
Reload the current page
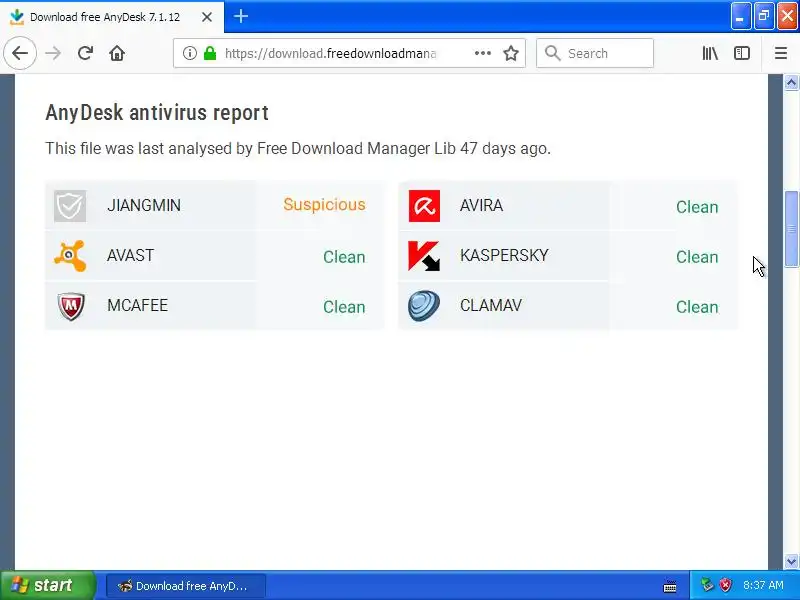pos(85,53)
